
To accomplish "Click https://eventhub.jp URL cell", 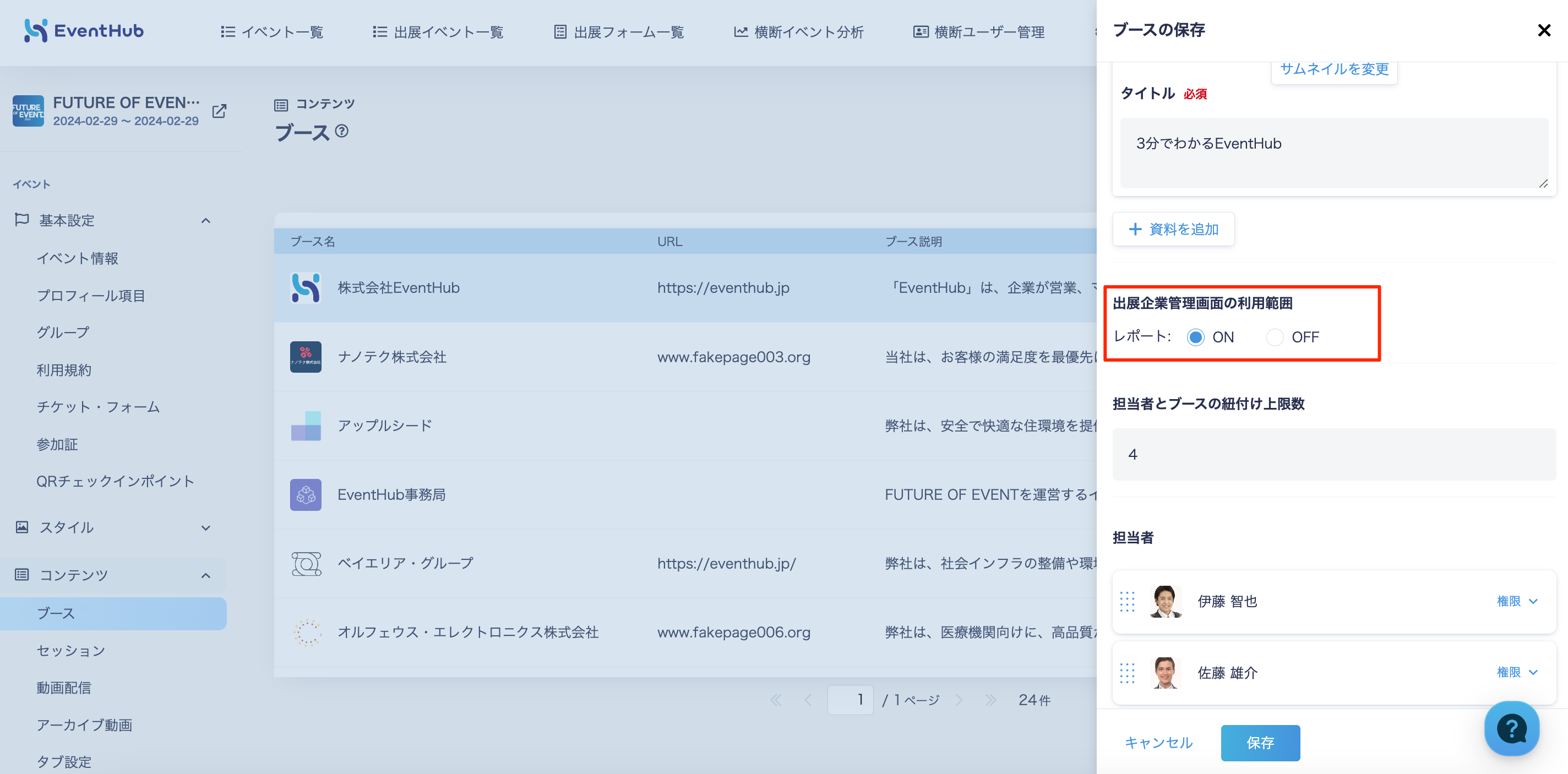I will pyautogui.click(x=723, y=288).
